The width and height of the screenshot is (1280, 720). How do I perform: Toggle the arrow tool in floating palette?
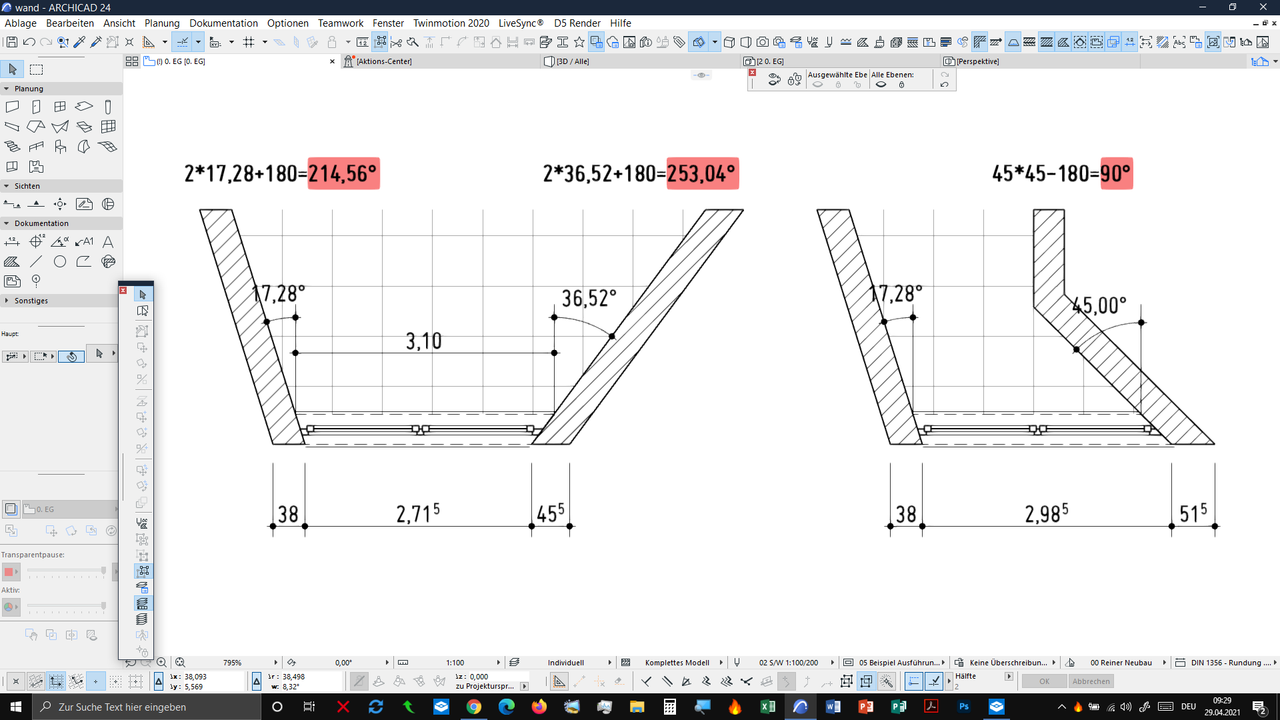click(x=142, y=294)
